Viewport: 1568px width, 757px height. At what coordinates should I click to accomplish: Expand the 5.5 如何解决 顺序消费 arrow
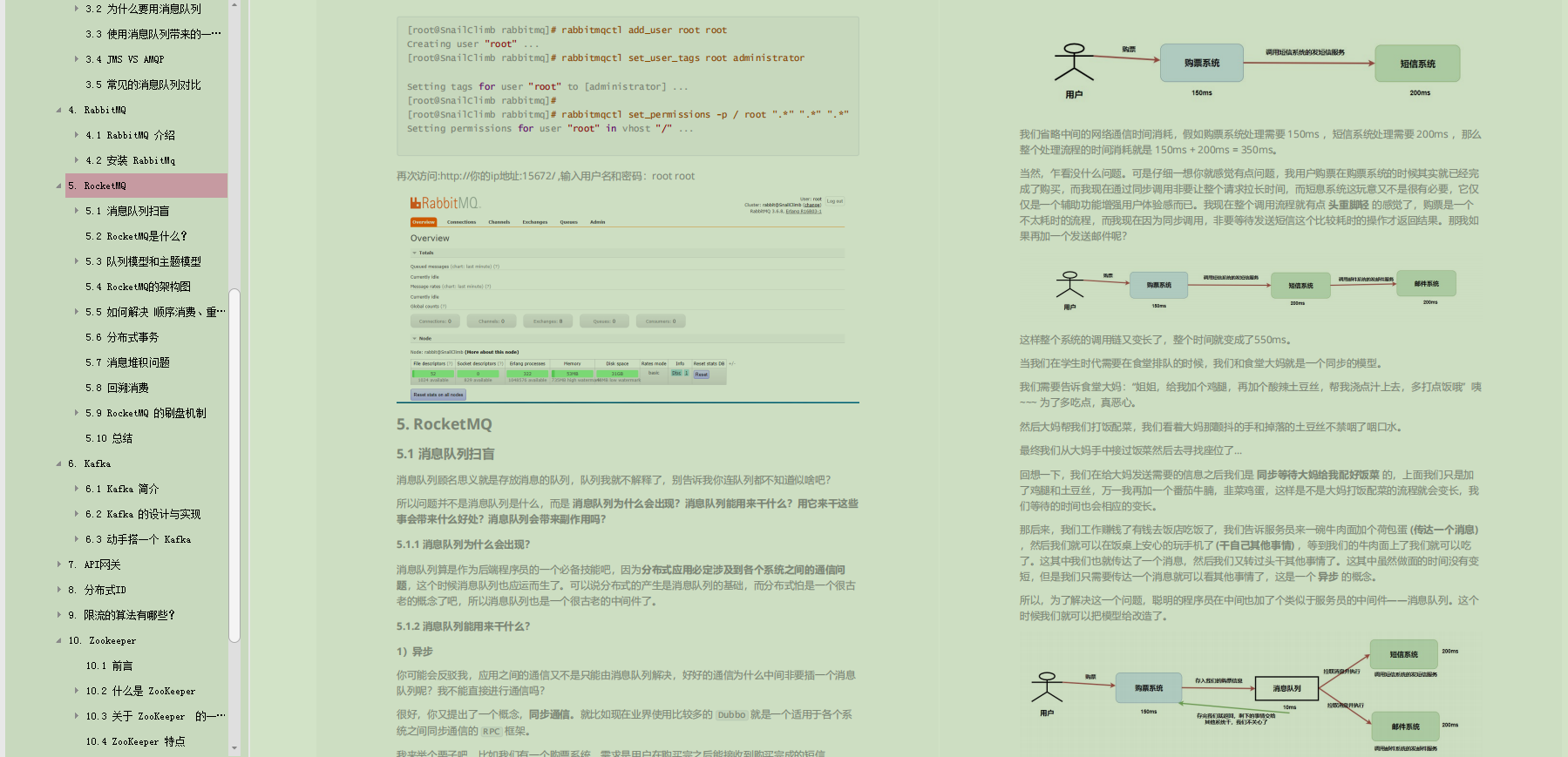coord(77,312)
